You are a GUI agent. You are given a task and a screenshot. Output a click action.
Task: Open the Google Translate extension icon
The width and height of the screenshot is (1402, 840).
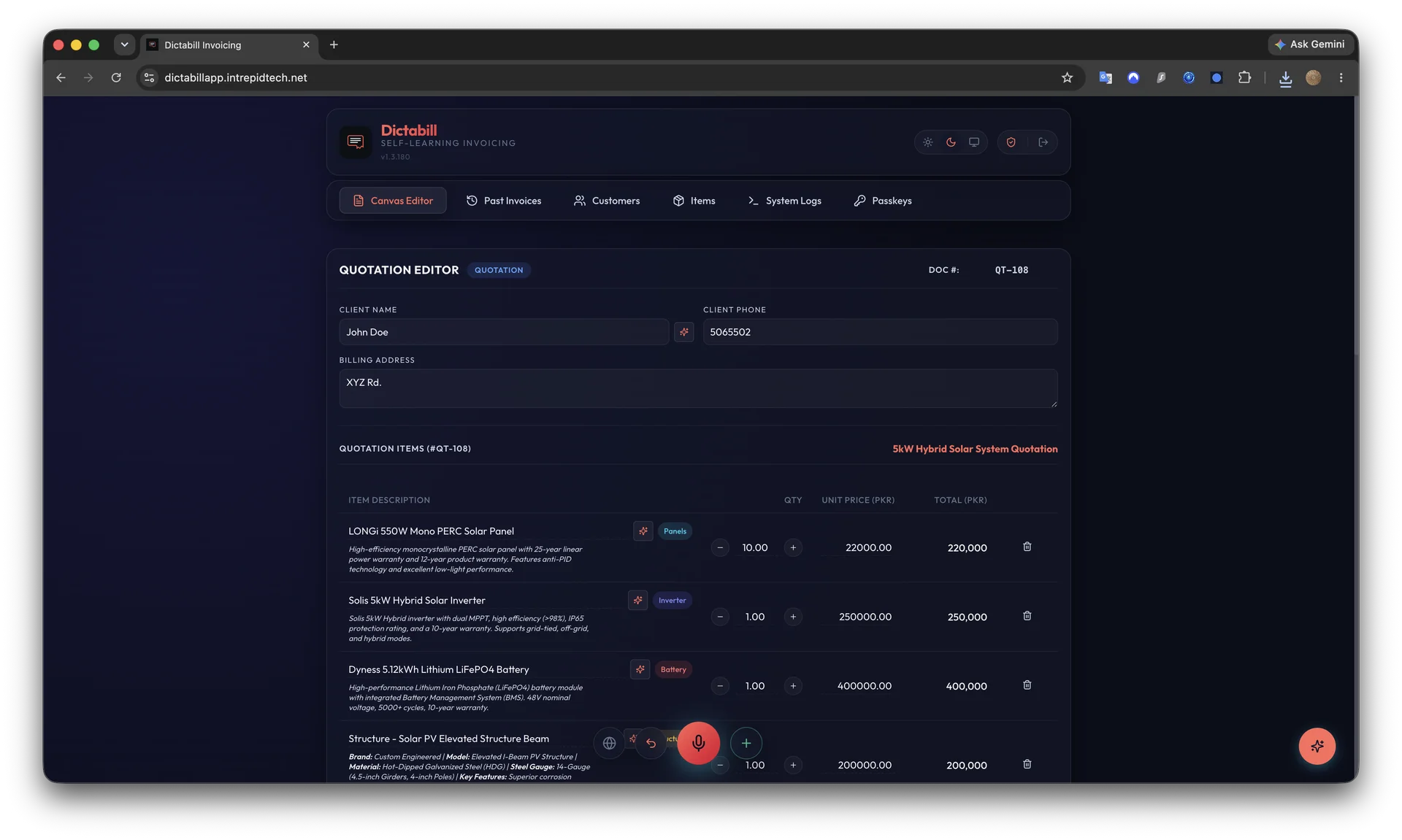[1106, 77]
